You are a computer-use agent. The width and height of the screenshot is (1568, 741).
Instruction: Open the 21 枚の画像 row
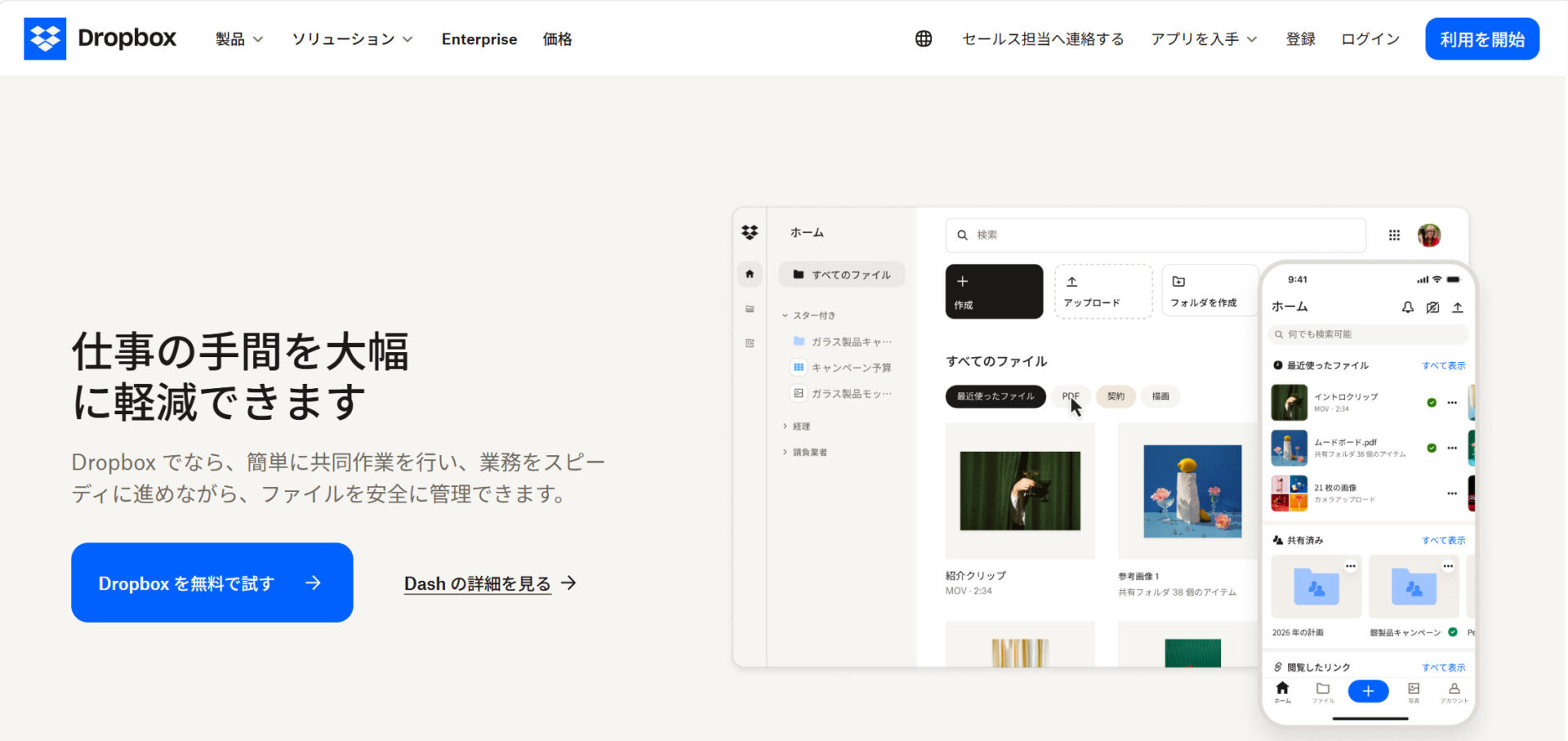point(1369,493)
